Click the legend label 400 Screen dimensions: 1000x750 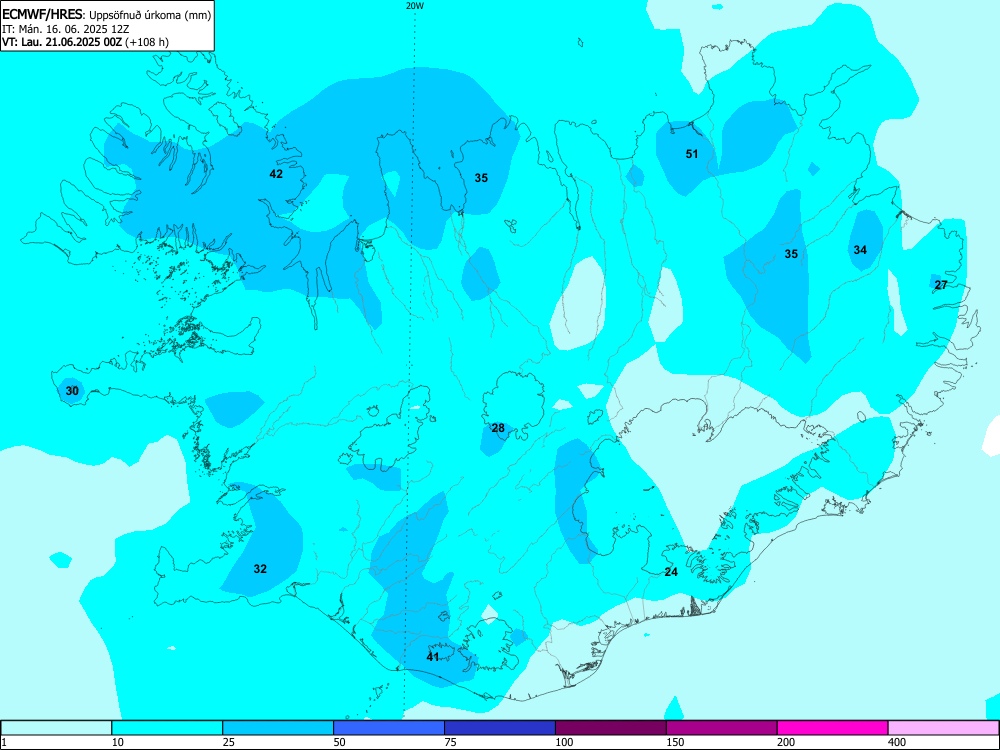pos(897,742)
